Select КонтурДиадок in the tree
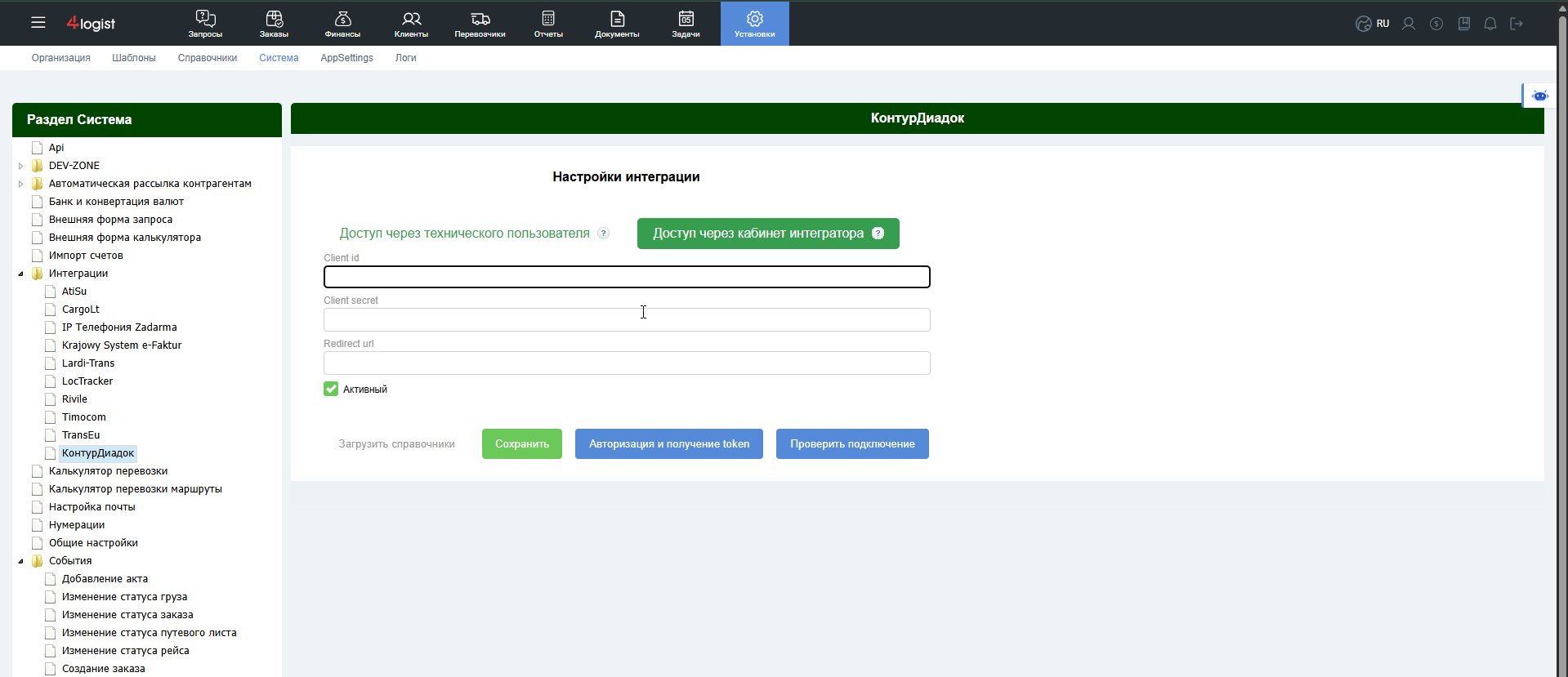This screenshot has width=1568, height=677. point(98,453)
